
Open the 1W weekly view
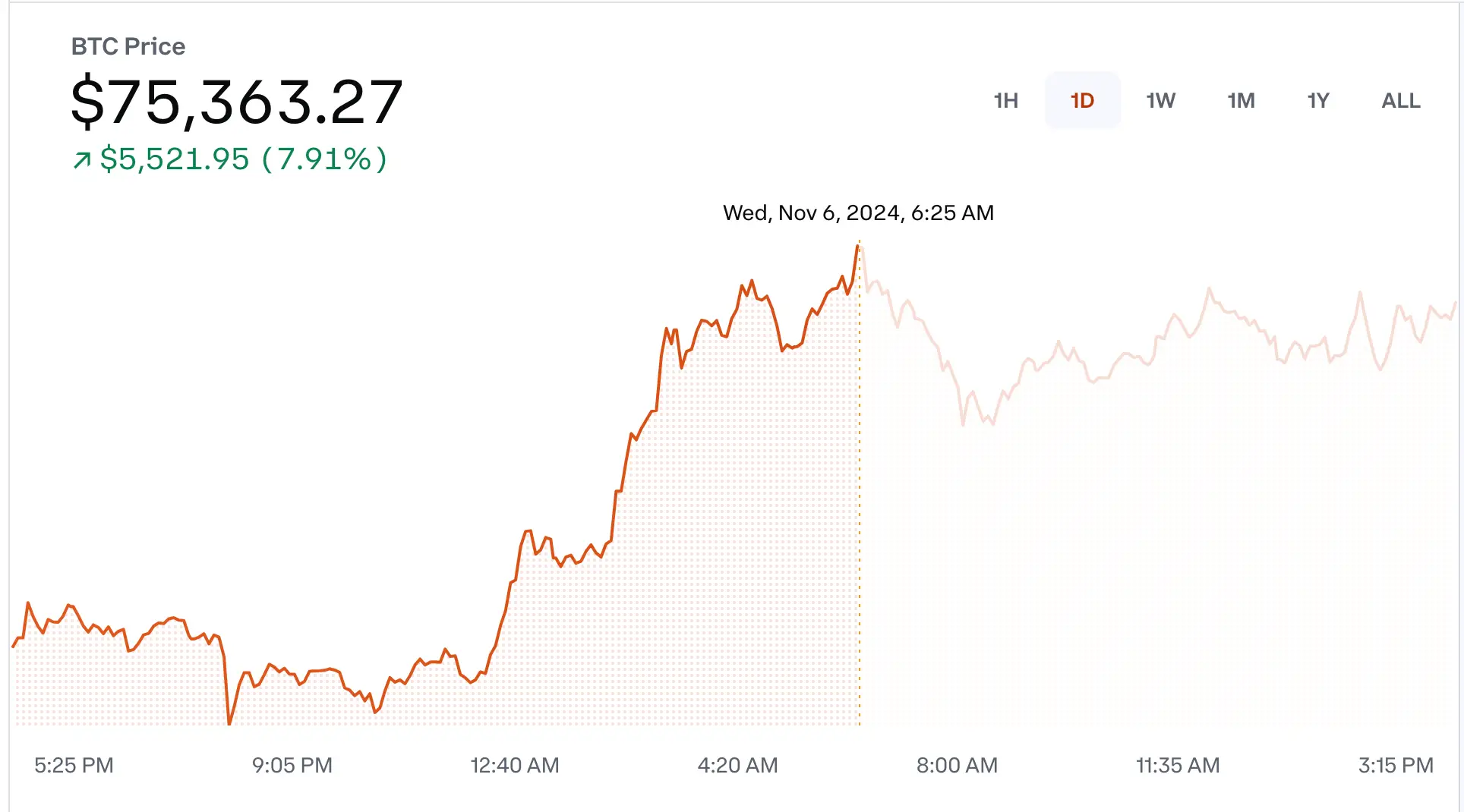[x=1162, y=100]
